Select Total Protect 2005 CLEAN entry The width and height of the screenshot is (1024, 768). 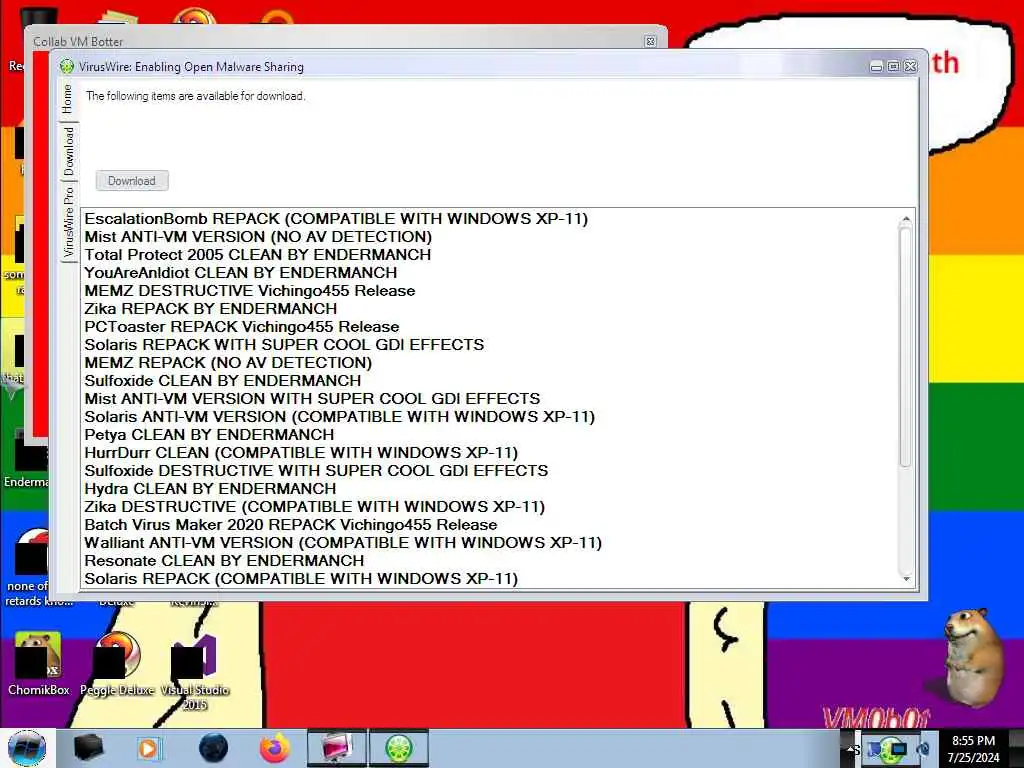click(257, 255)
